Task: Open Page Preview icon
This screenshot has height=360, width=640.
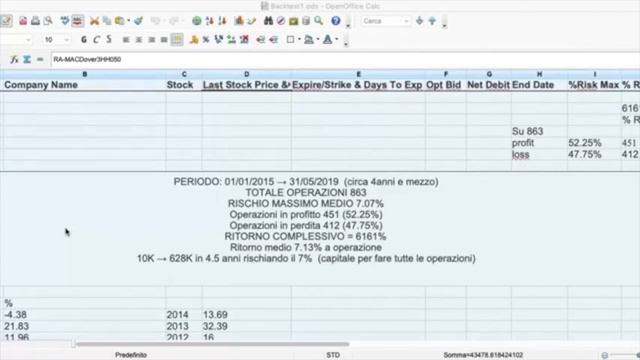Action: coord(48,21)
